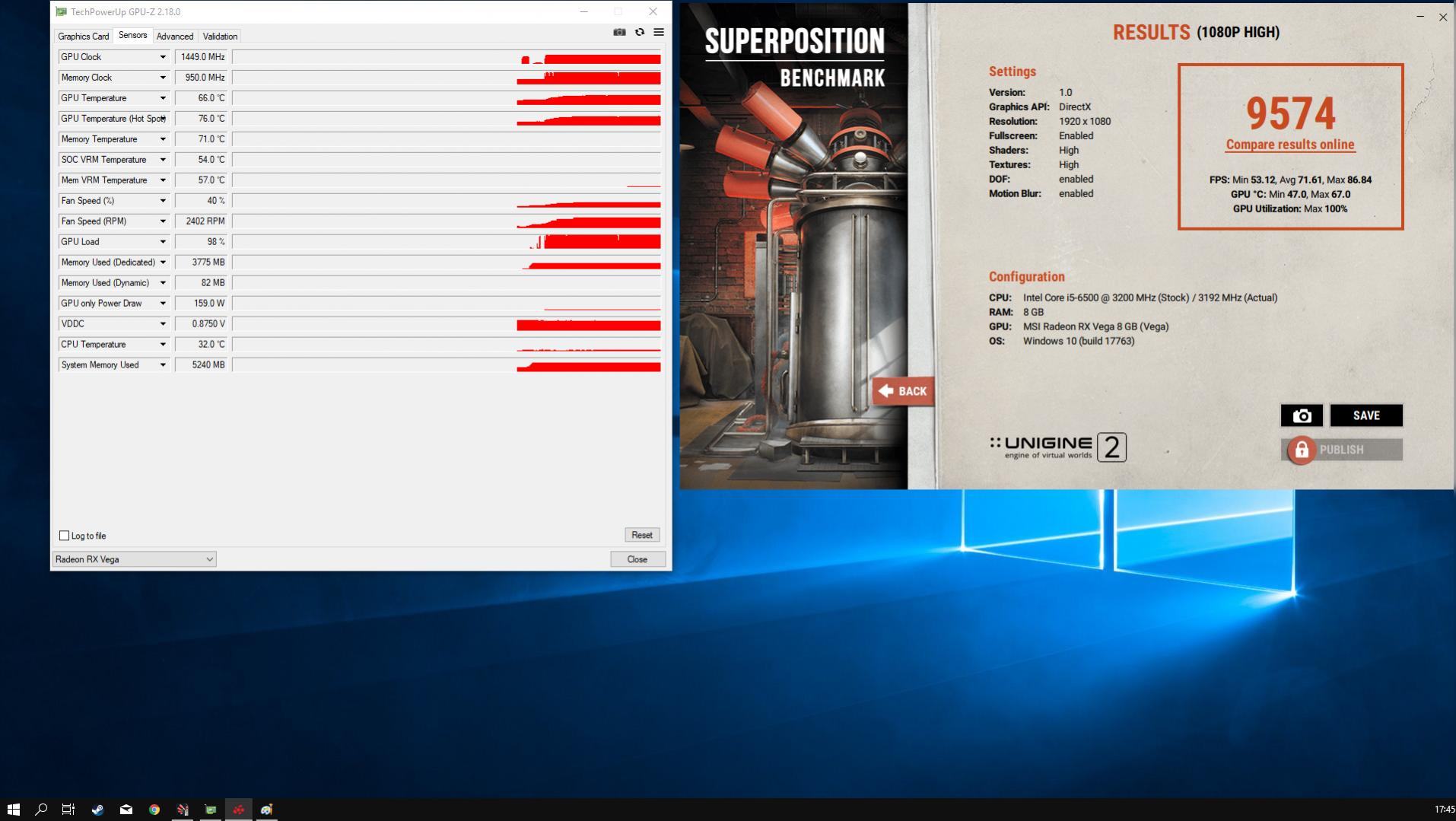Click the GPU Temperature value 66.0 °C
The height and width of the screenshot is (821, 1456).
click(202, 98)
